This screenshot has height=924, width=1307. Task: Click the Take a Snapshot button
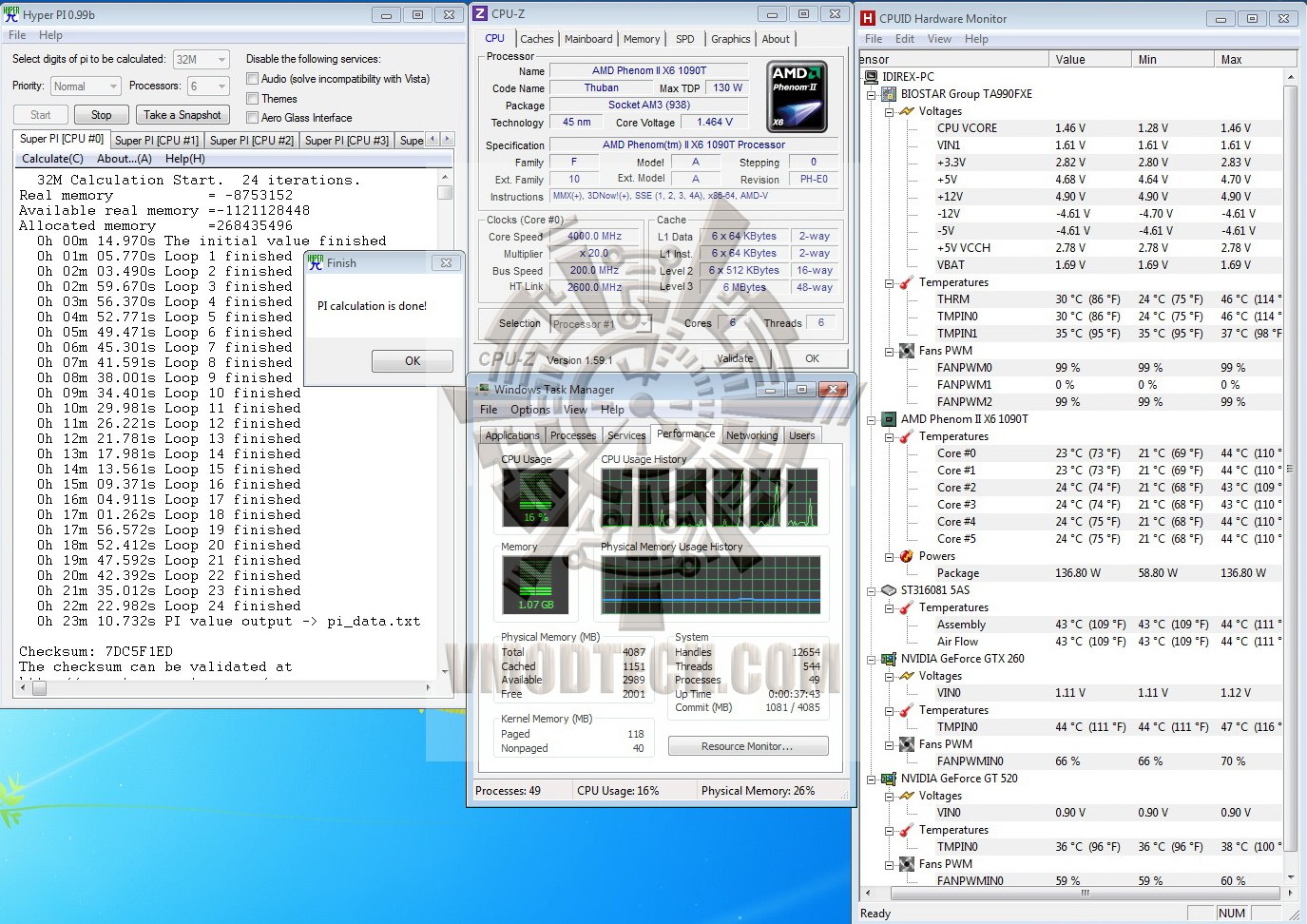183,115
